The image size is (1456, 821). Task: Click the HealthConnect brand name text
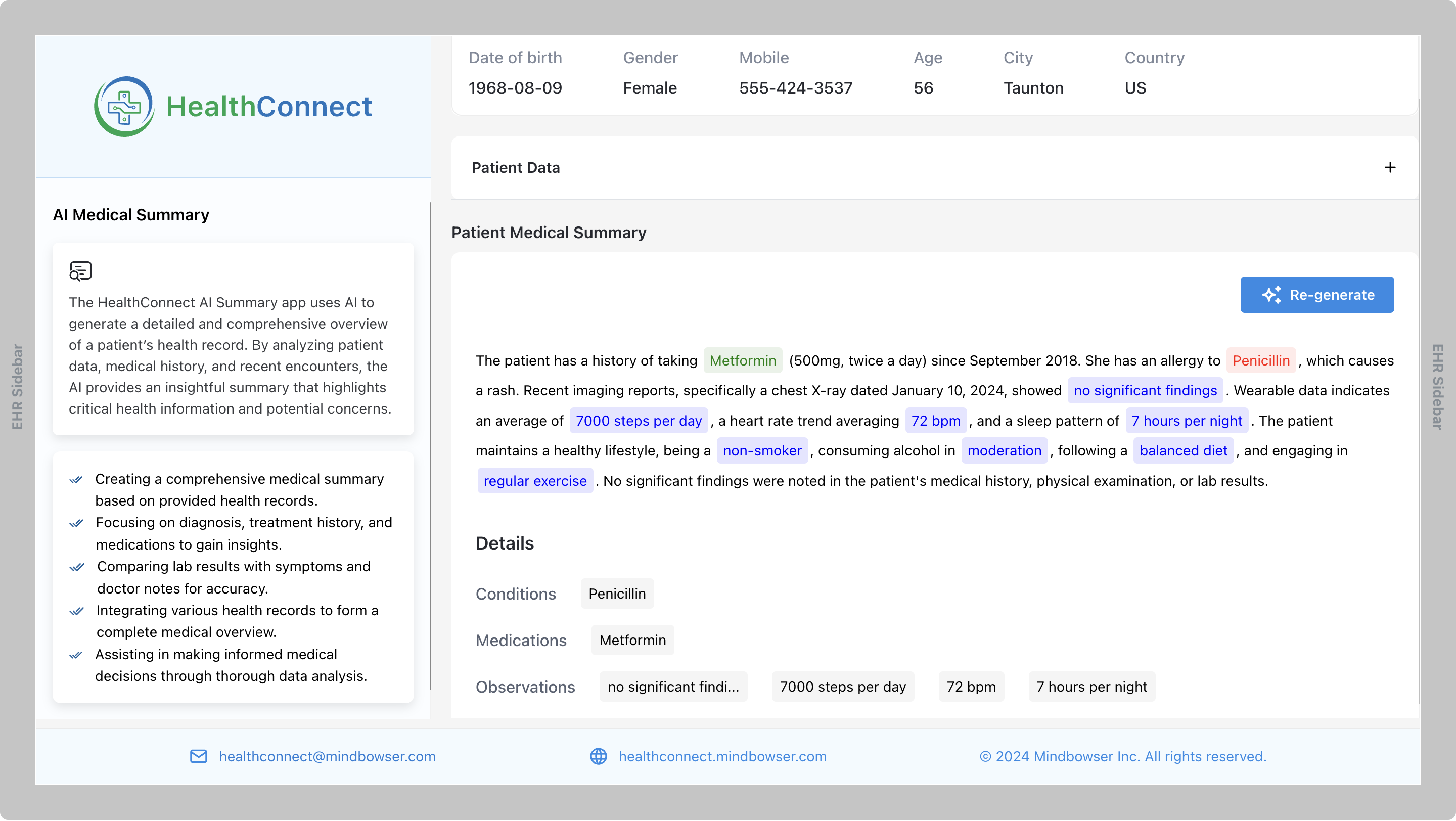click(269, 106)
